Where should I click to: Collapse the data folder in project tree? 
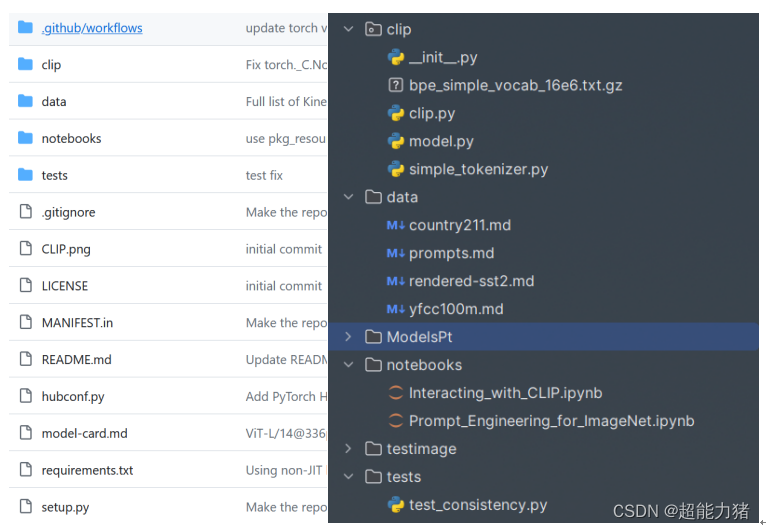348,197
